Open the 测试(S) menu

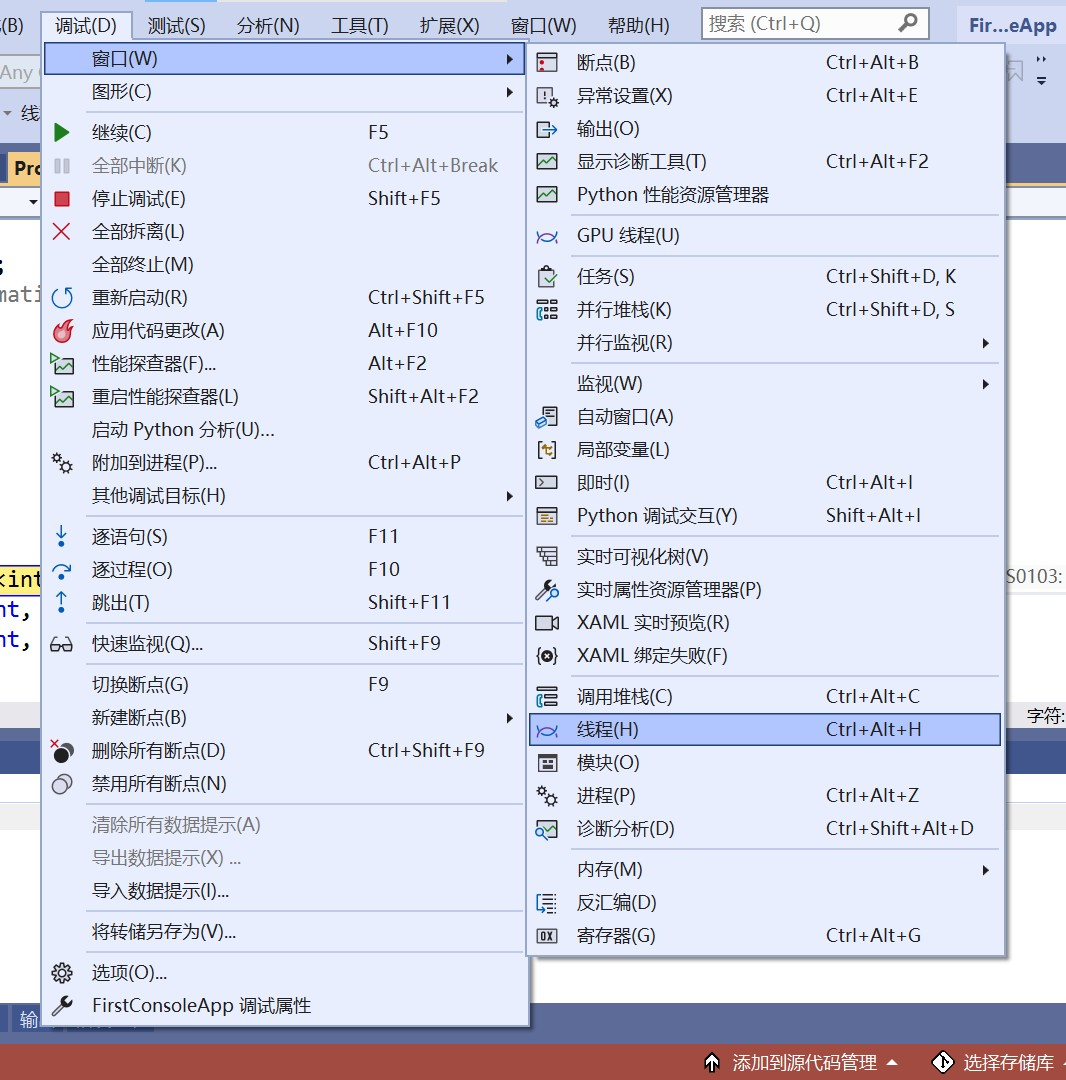(x=175, y=24)
